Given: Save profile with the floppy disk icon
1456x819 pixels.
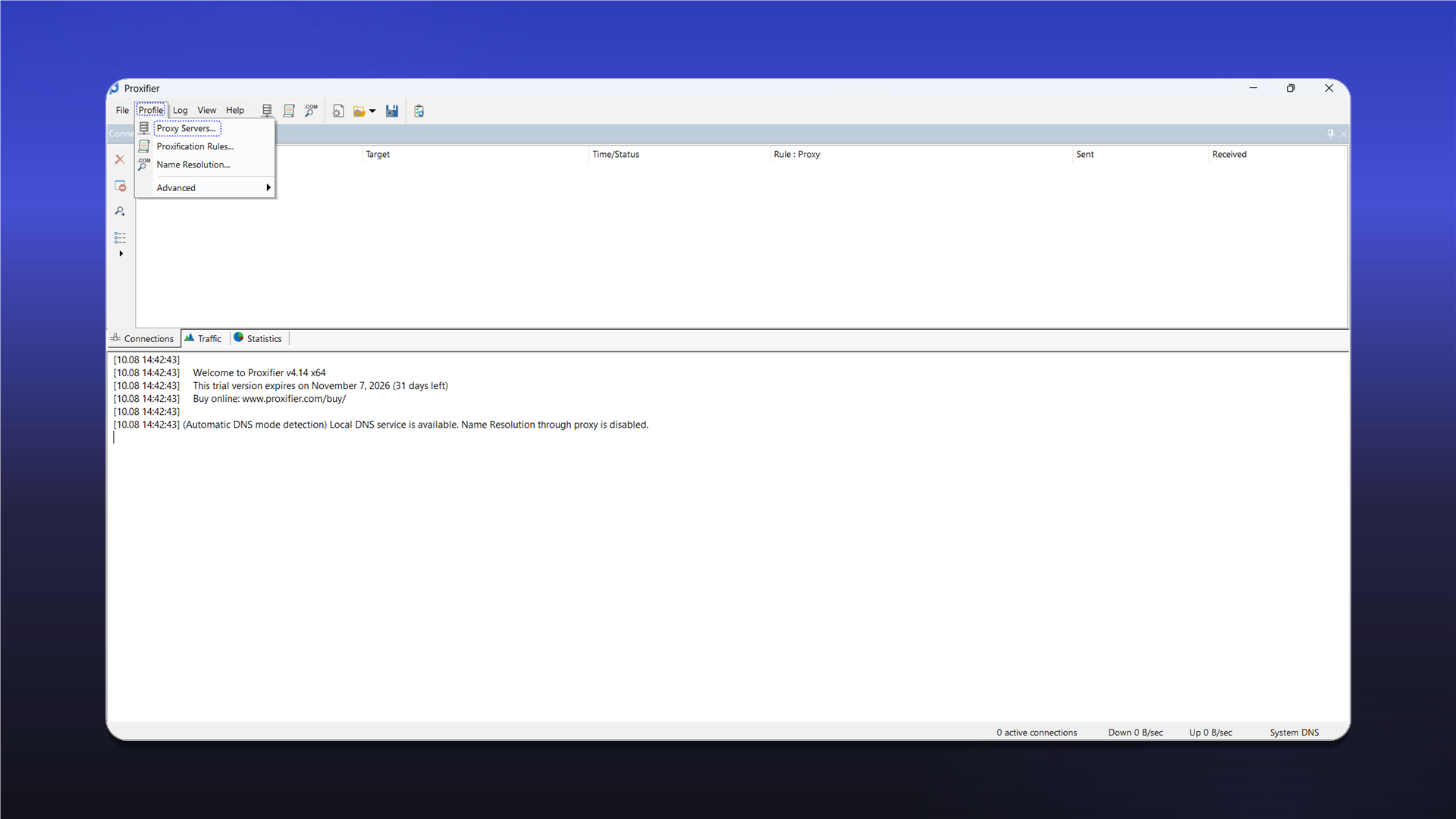Looking at the screenshot, I should coord(392,111).
